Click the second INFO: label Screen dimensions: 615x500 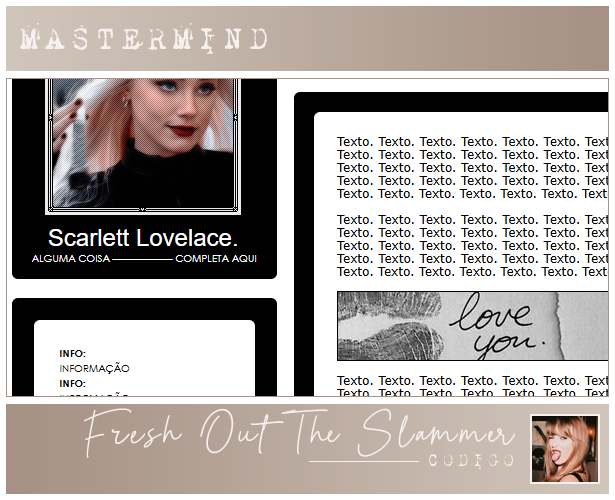[x=73, y=384]
